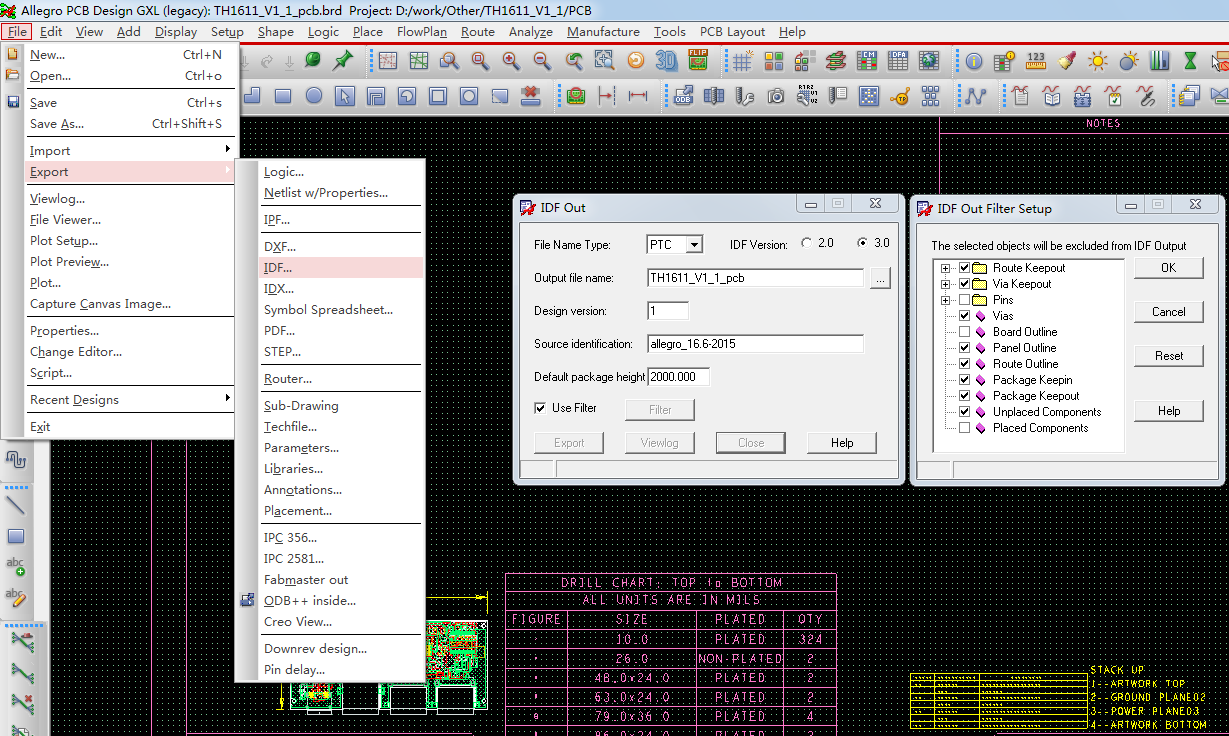This screenshot has height=736, width=1229.
Task: Open the ODB export toolbar icon
Action: coord(683,97)
